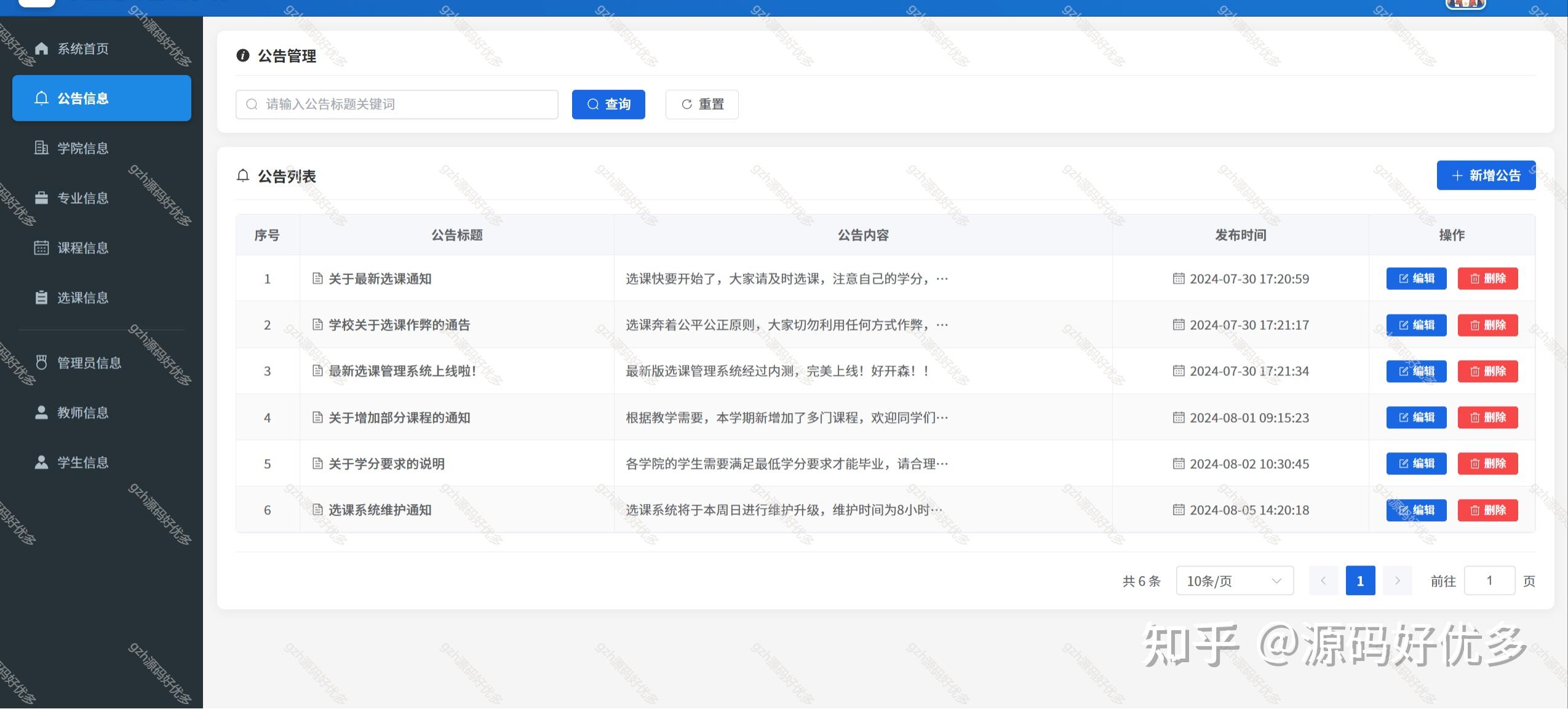
Task: Edit the 学校关于选课作弊的通告 row
Action: [1416, 325]
